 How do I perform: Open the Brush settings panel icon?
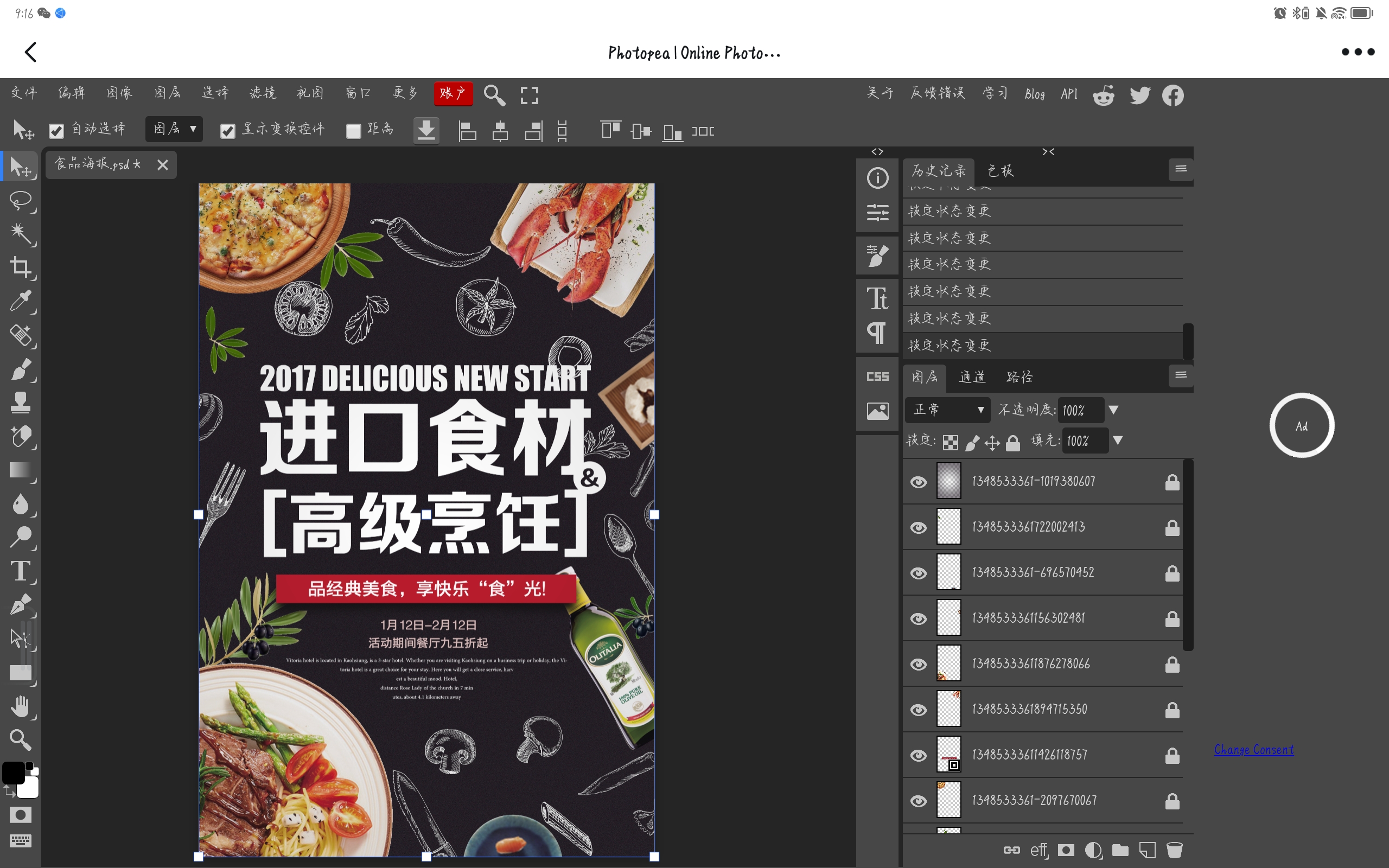877,256
